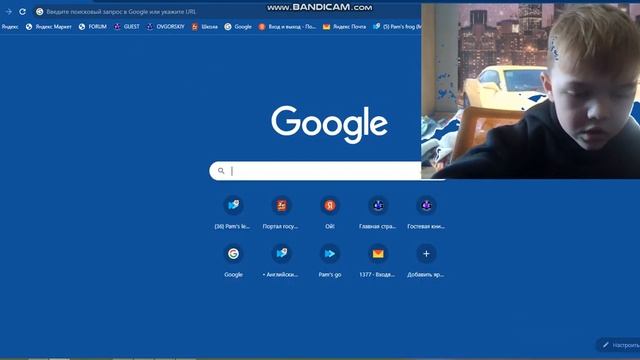Open the GUEST bookmark
640x360 pixels.
(127, 27)
